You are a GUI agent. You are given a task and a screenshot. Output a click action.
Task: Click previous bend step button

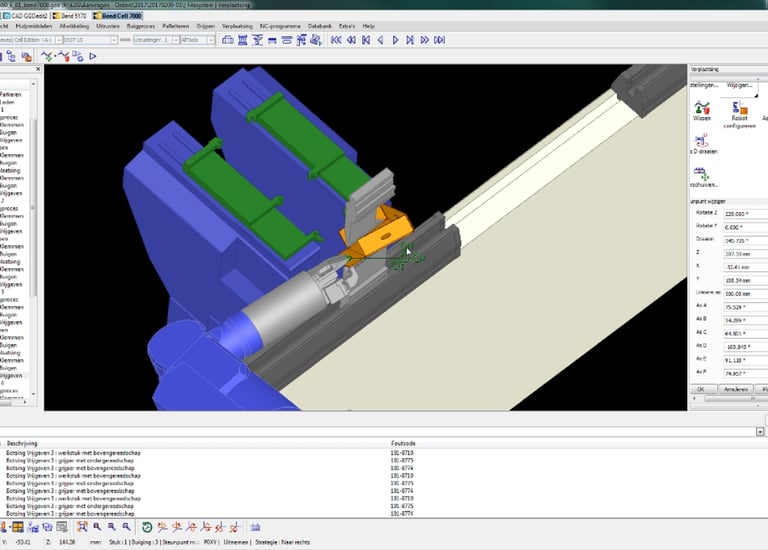(366, 40)
